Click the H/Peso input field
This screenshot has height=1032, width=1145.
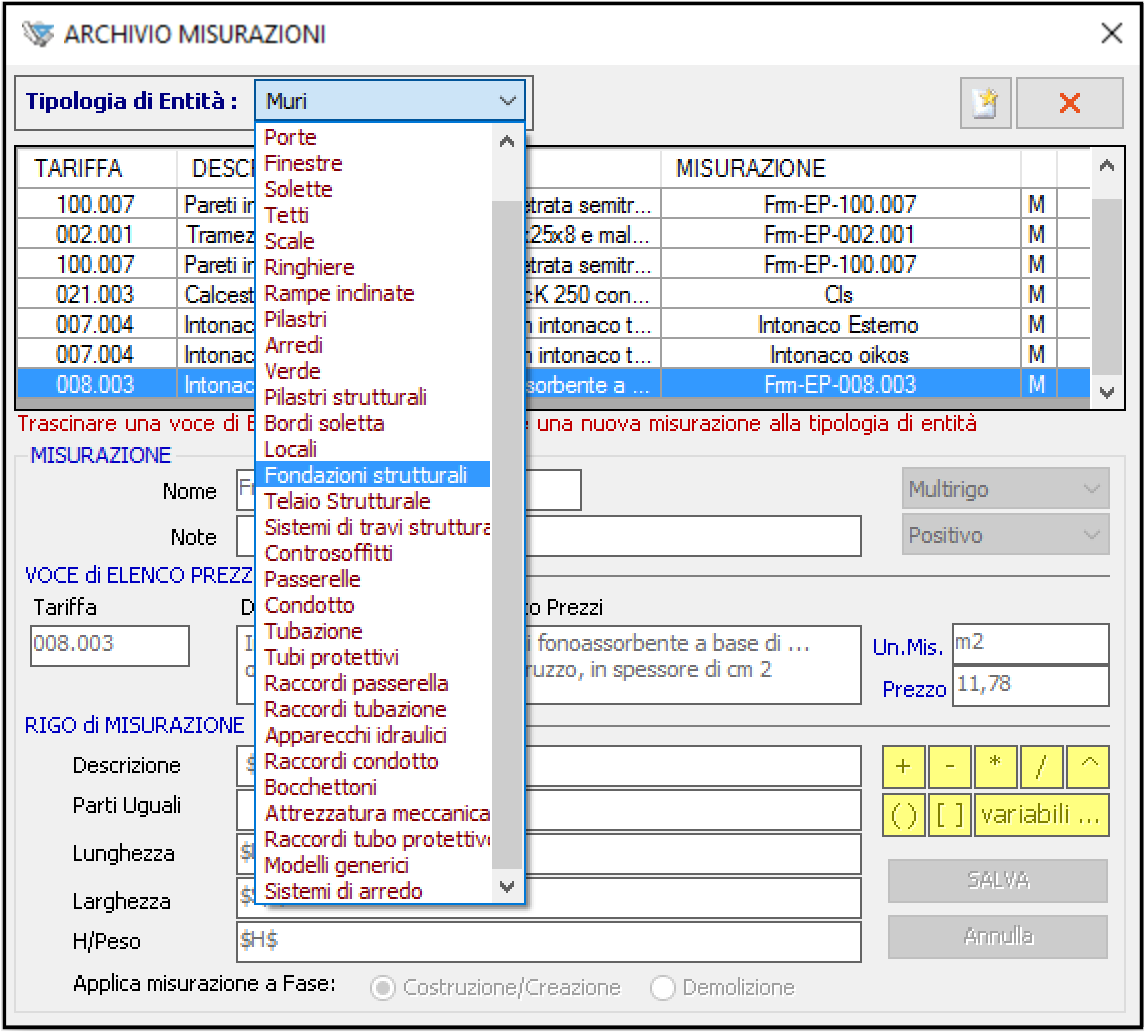point(548,941)
